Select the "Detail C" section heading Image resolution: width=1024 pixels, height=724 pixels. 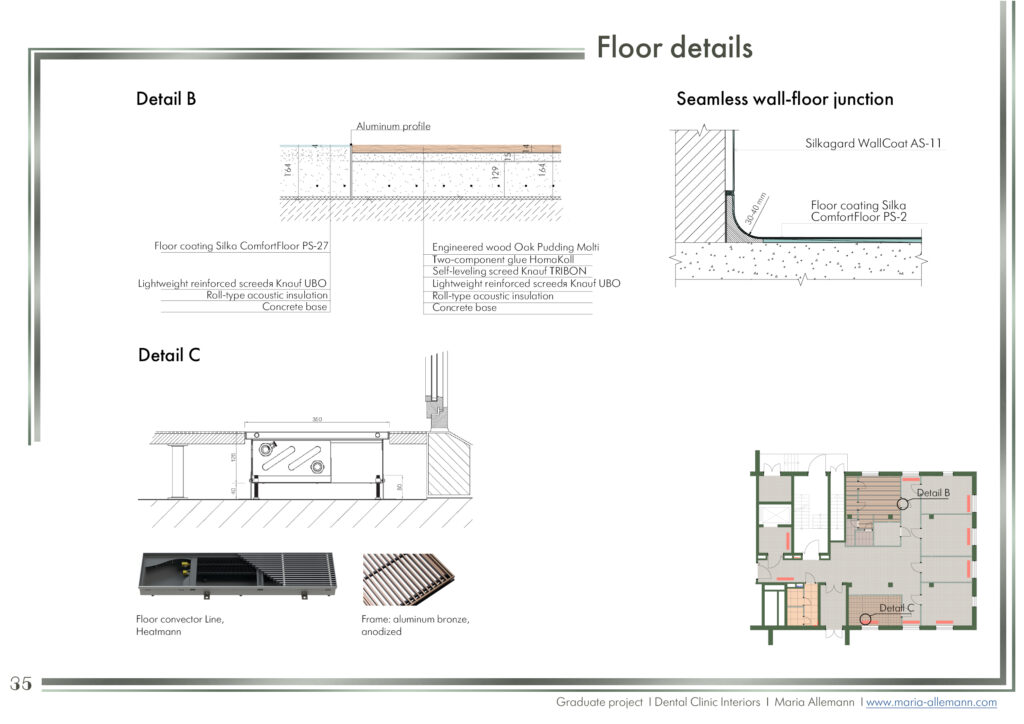click(x=169, y=355)
